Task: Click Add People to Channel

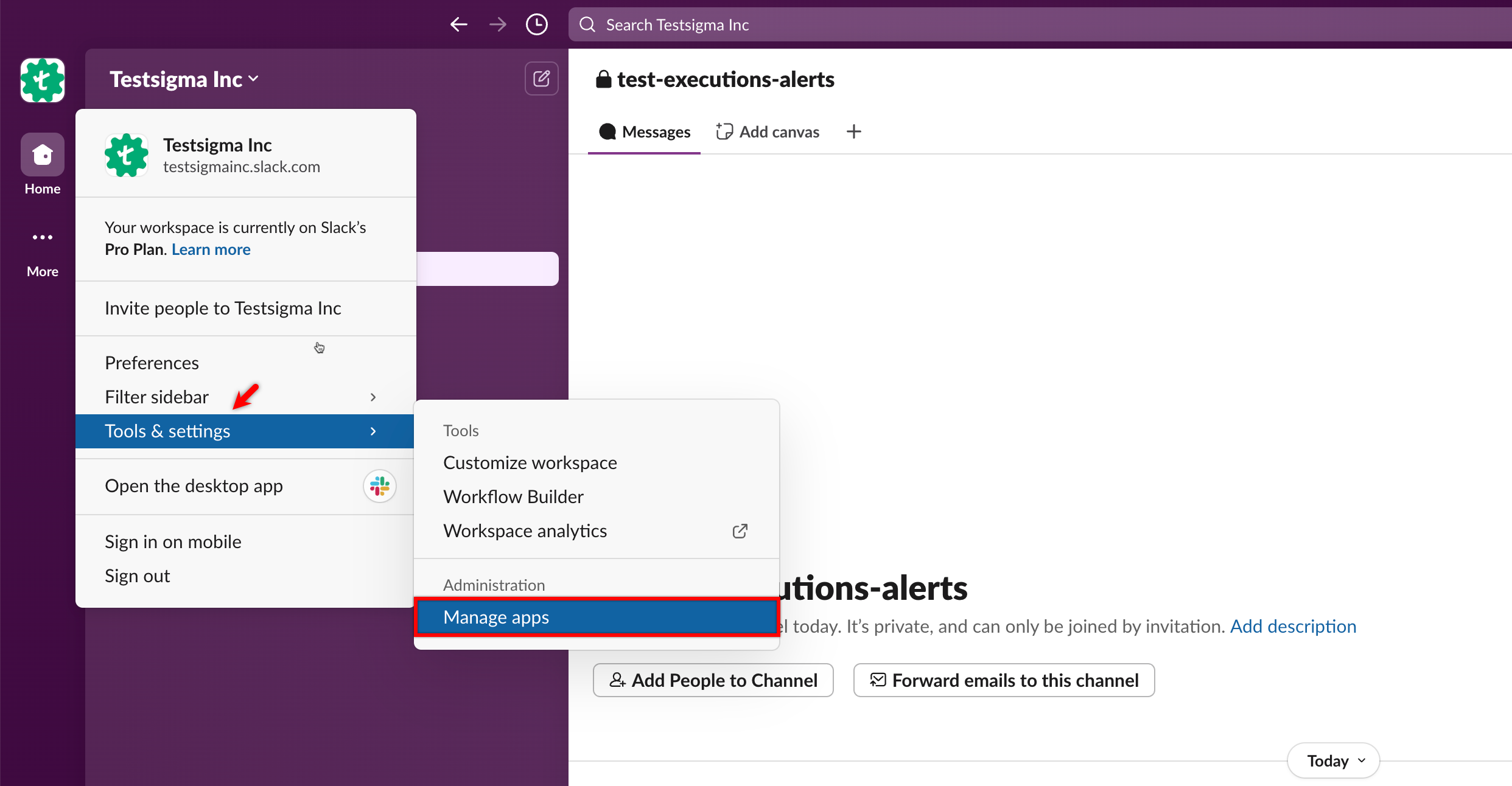Action: pyautogui.click(x=713, y=680)
